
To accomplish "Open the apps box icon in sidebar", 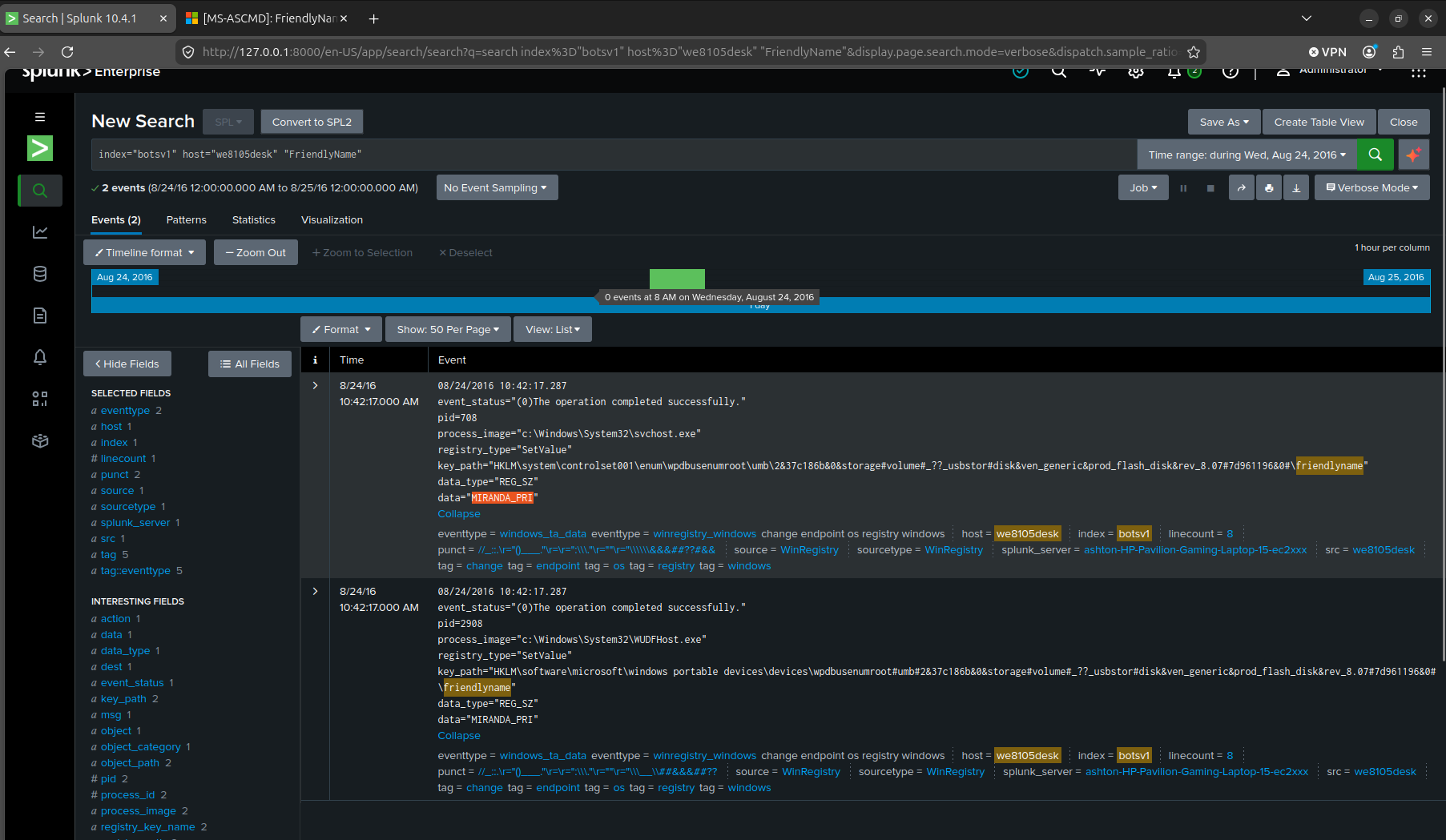I will [40, 440].
